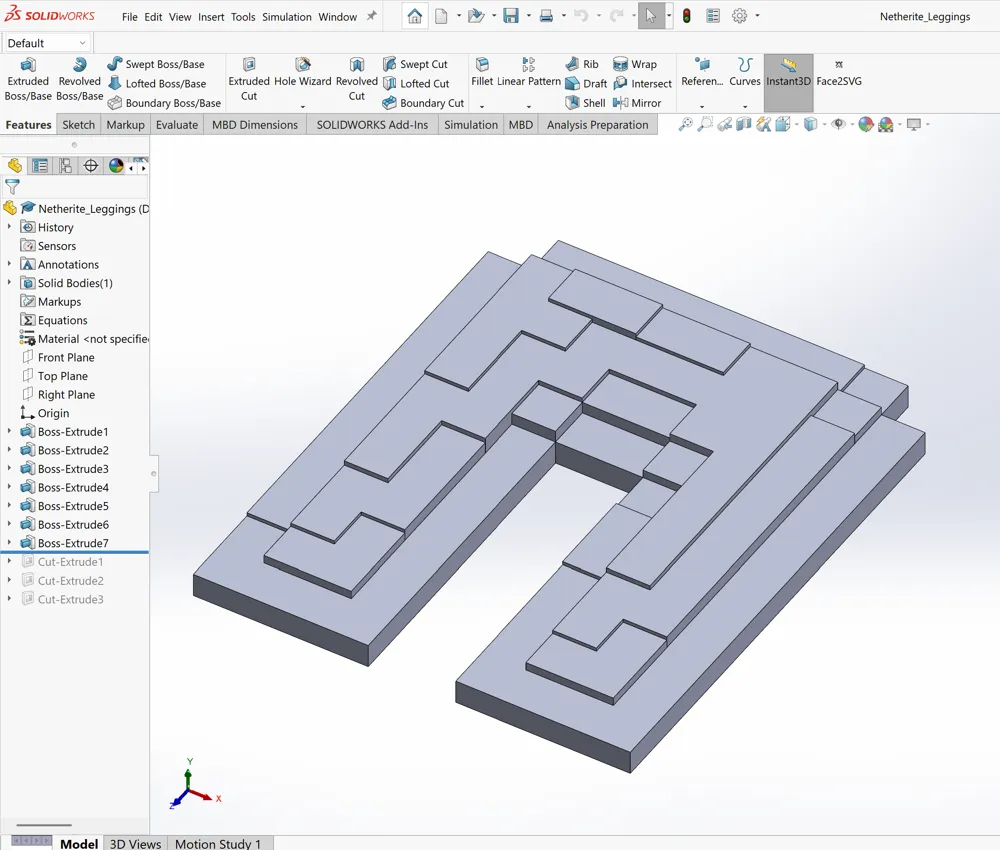Open the 3D Views bottom tab

pos(135,843)
